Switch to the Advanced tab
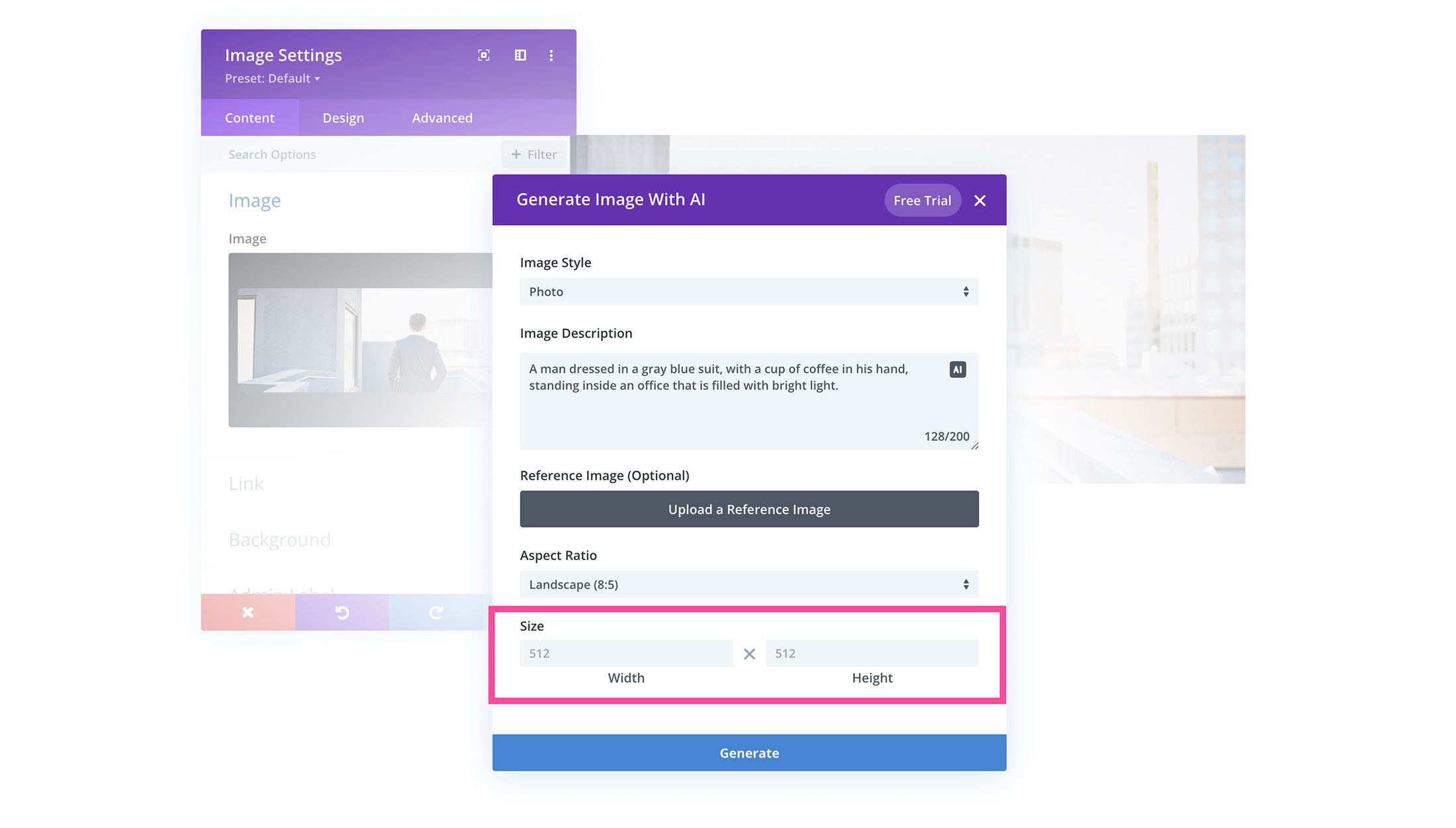 tap(442, 117)
